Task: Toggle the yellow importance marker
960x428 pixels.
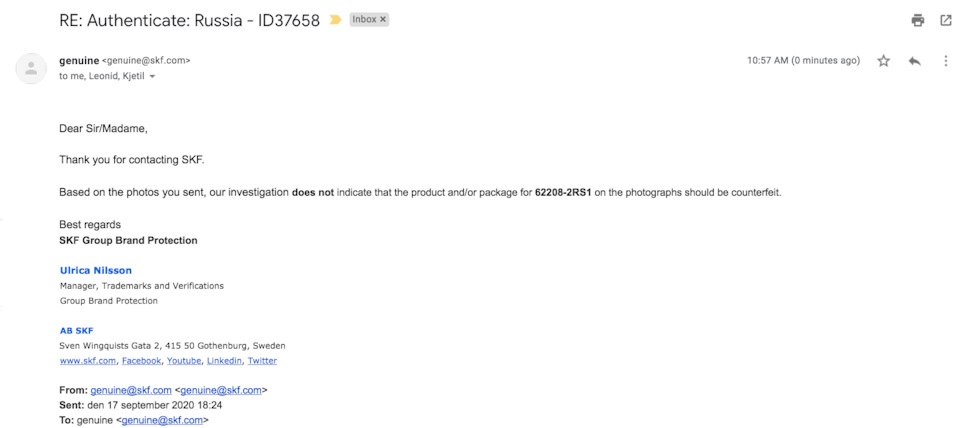Action: [x=335, y=20]
